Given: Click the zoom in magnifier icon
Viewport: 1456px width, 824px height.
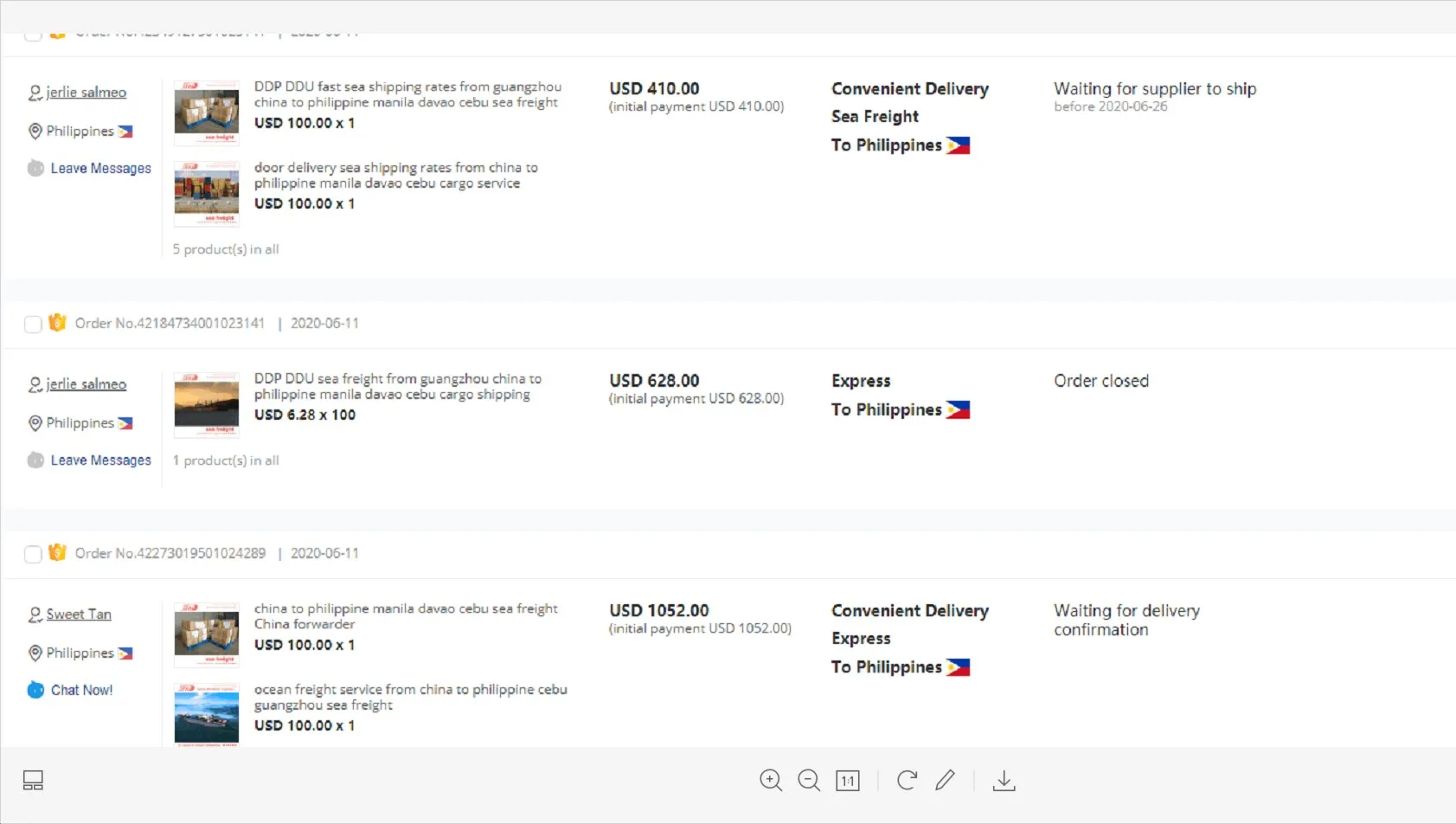Looking at the screenshot, I should [770, 781].
